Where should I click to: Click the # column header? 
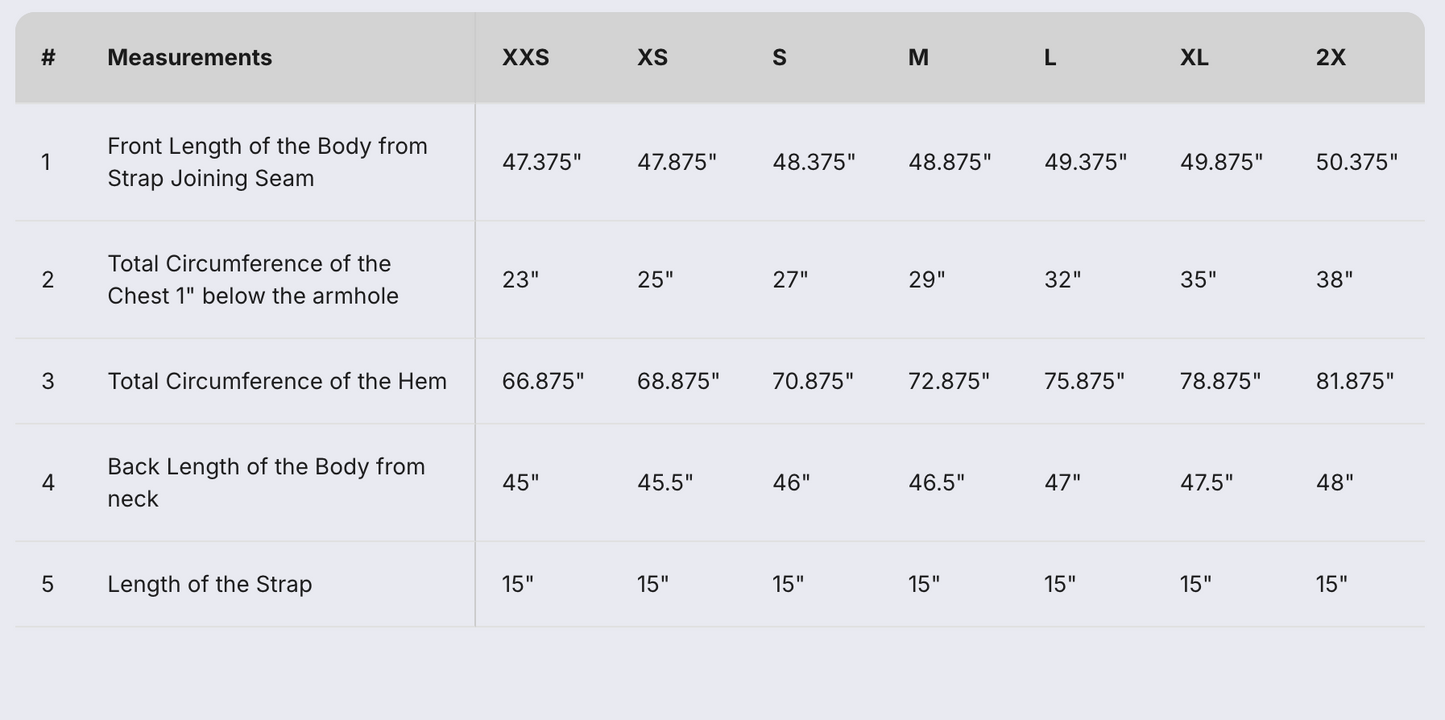[48, 58]
